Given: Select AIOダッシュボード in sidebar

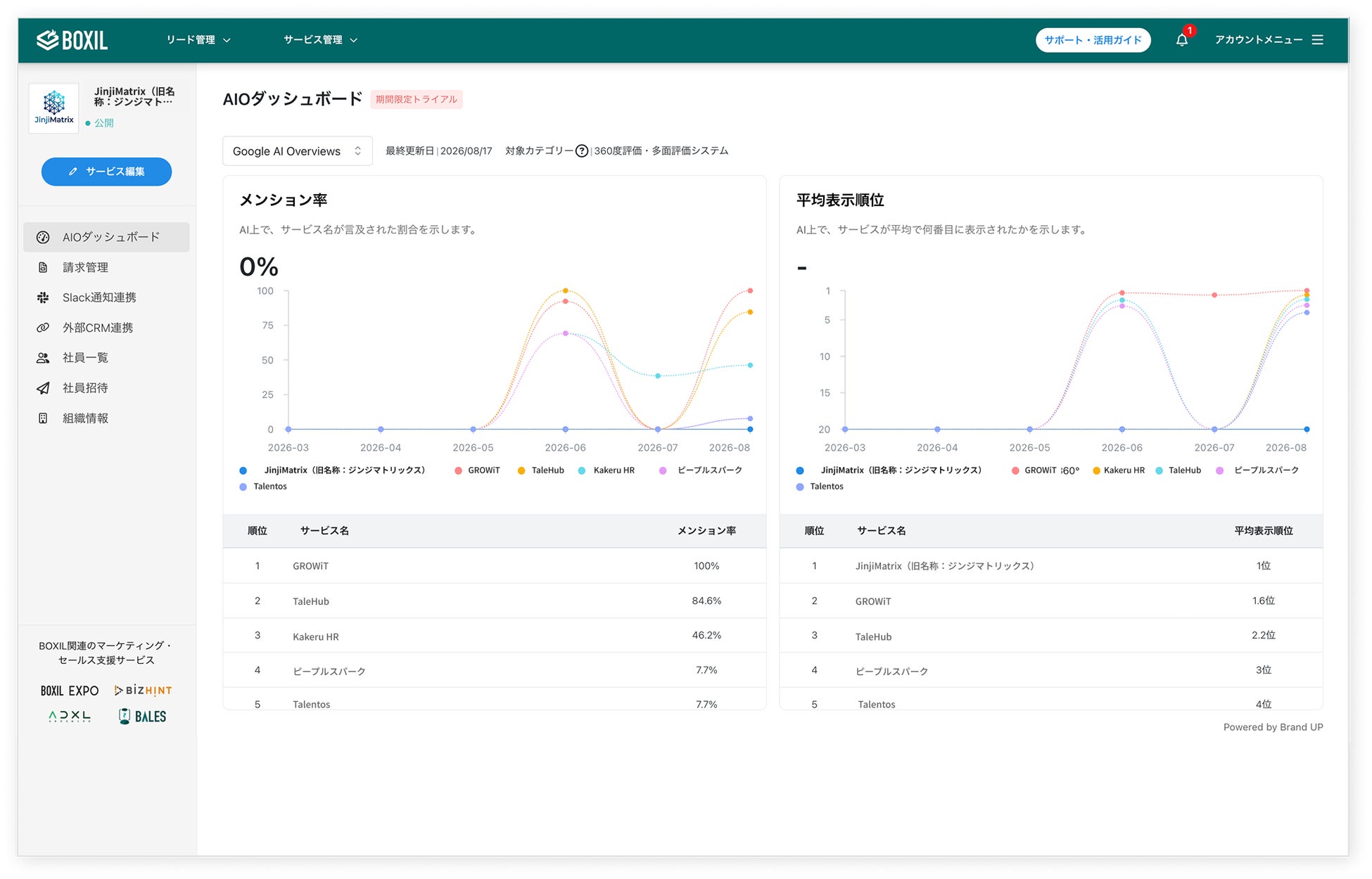Looking at the screenshot, I should point(106,237).
